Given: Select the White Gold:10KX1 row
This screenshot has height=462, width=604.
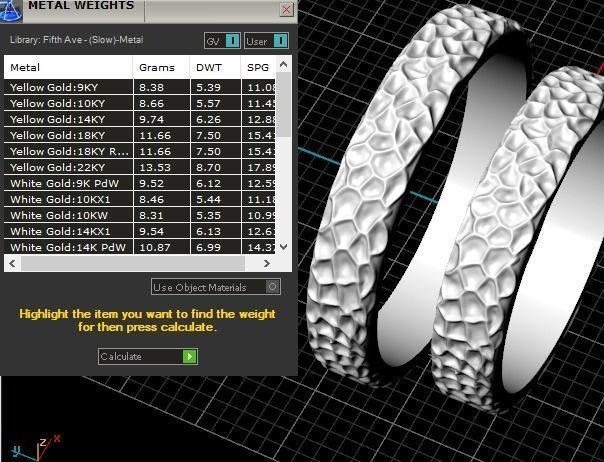Looking at the screenshot, I should 139,199.
